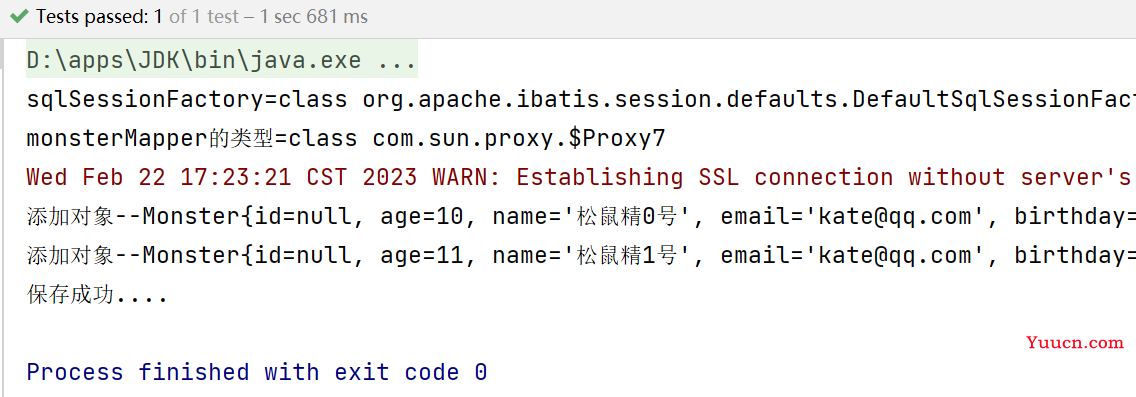1136x397 pixels.
Task: Click the monsterMapper的类型 output line
Action: click(x=345, y=138)
